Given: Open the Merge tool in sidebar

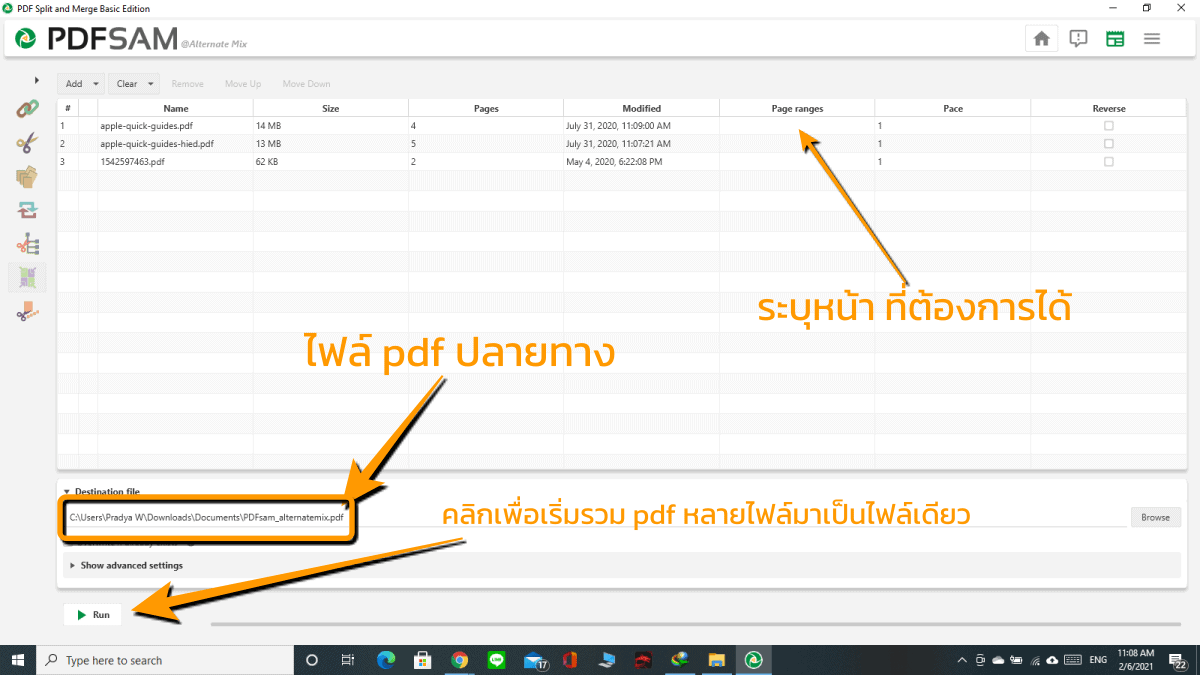Looking at the screenshot, I should point(27,109).
